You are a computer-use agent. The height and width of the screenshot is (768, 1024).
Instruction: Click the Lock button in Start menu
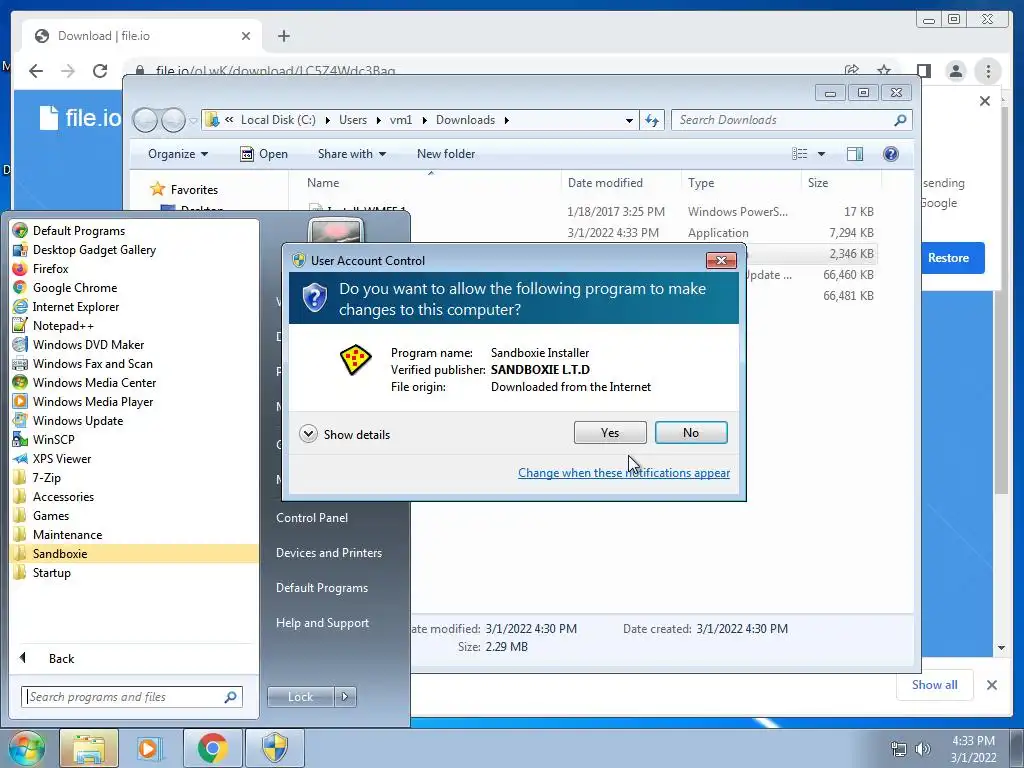coord(300,697)
